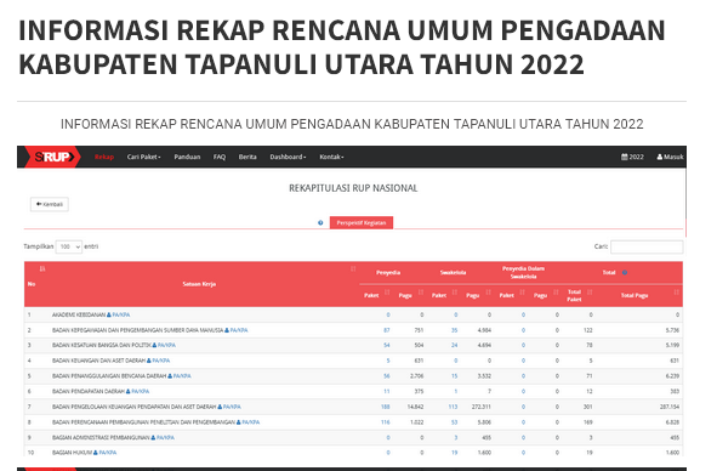Expand the Cari Paket menu
The width and height of the screenshot is (717, 471).
point(144,157)
